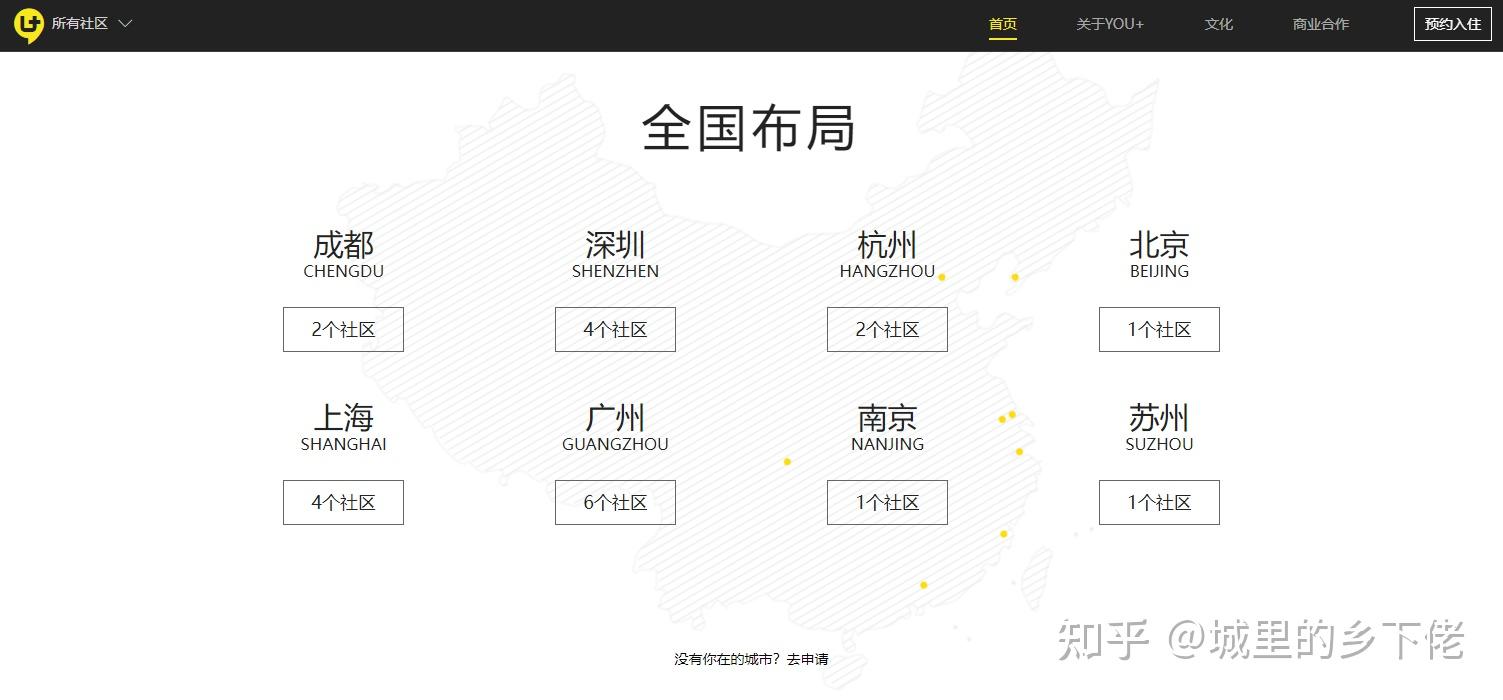The height and width of the screenshot is (700, 1503).
Task: Go to the 文化 menu item
Action: 1219,24
